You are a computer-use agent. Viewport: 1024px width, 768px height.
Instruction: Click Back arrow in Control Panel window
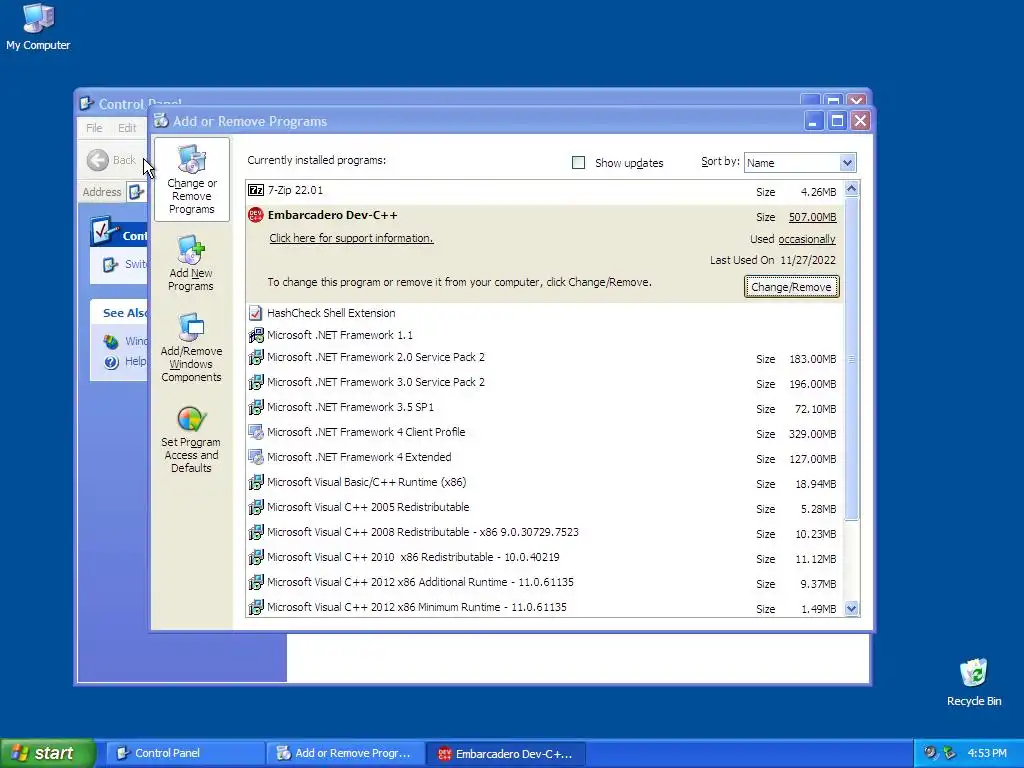tap(98, 160)
